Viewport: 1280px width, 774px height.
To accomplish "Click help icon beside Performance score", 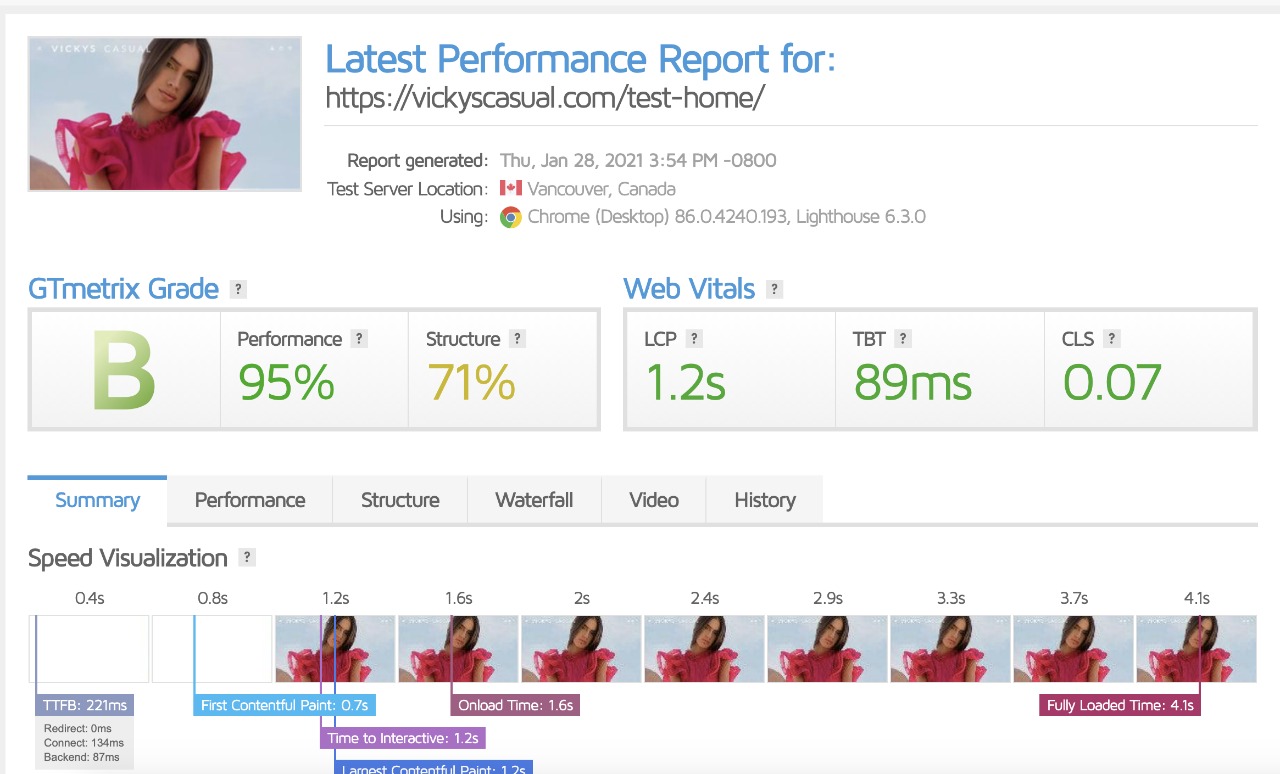I will click(360, 339).
